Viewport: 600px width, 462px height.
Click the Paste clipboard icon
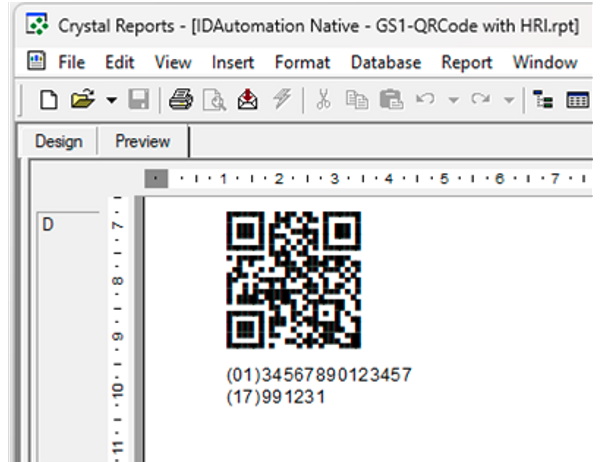pos(391,100)
